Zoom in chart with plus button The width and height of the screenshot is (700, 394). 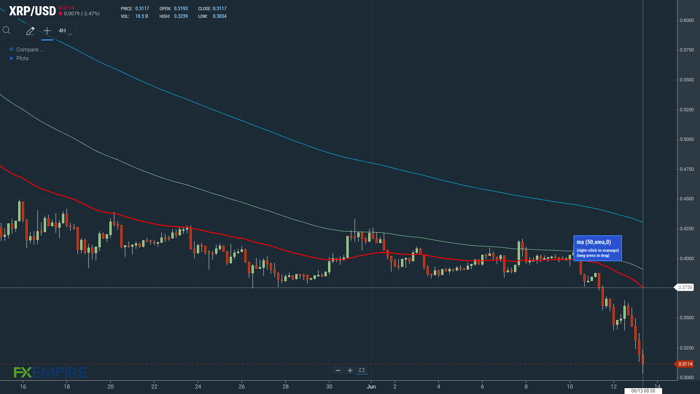click(350, 370)
